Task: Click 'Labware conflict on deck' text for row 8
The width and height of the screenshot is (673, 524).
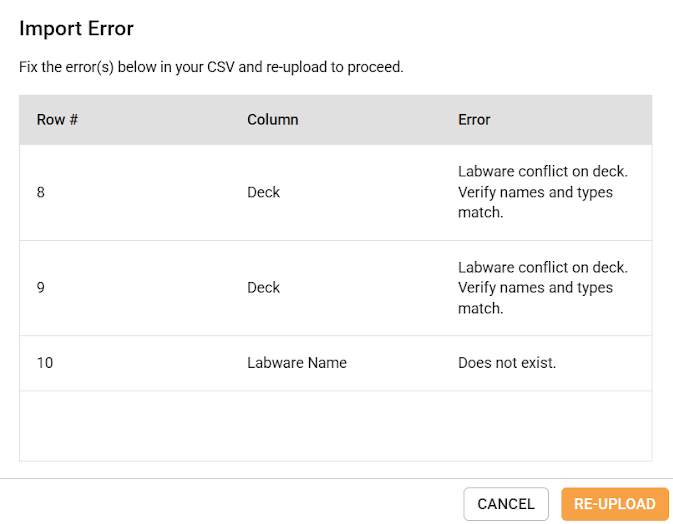Action: [x=542, y=172]
